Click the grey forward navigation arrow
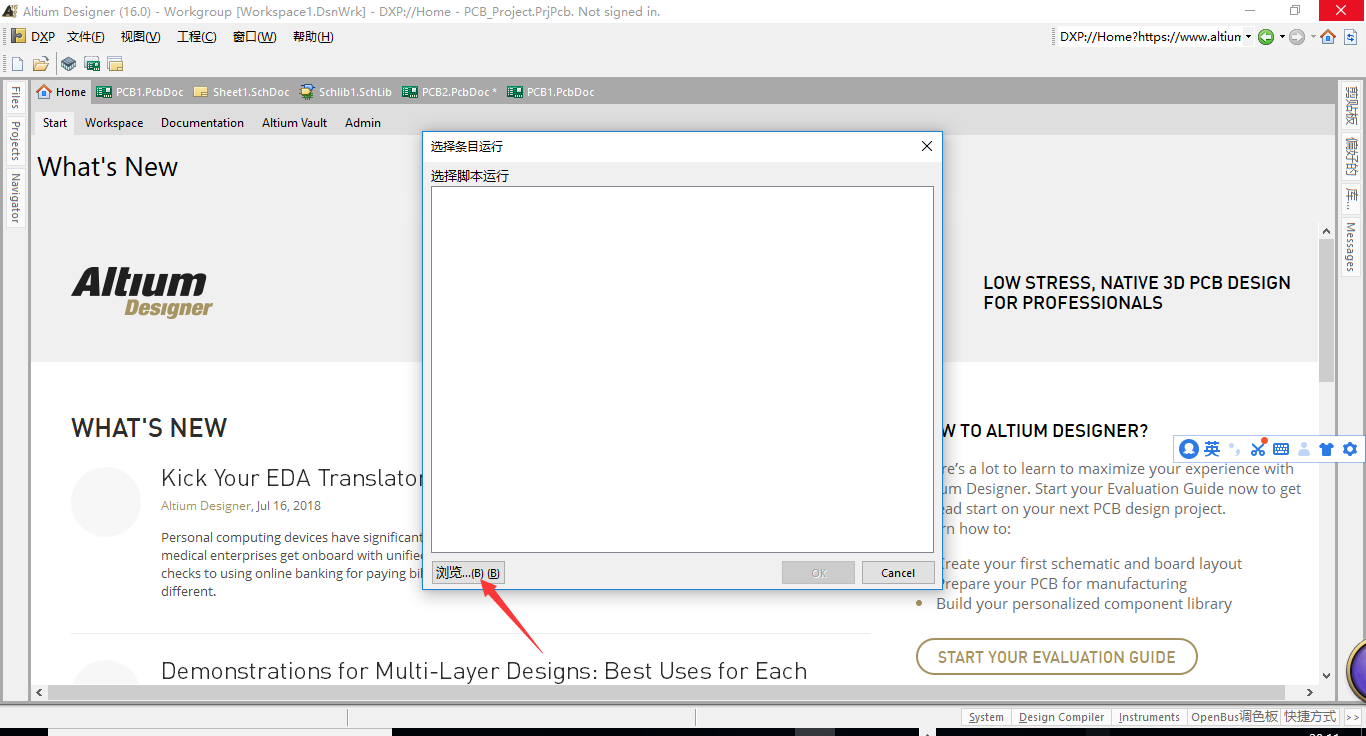 (1297, 37)
